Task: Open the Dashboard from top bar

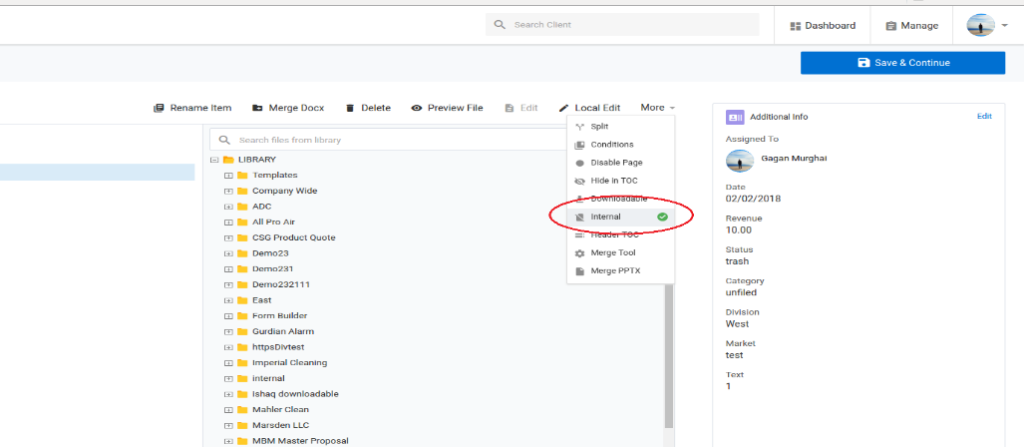Action: [822, 26]
